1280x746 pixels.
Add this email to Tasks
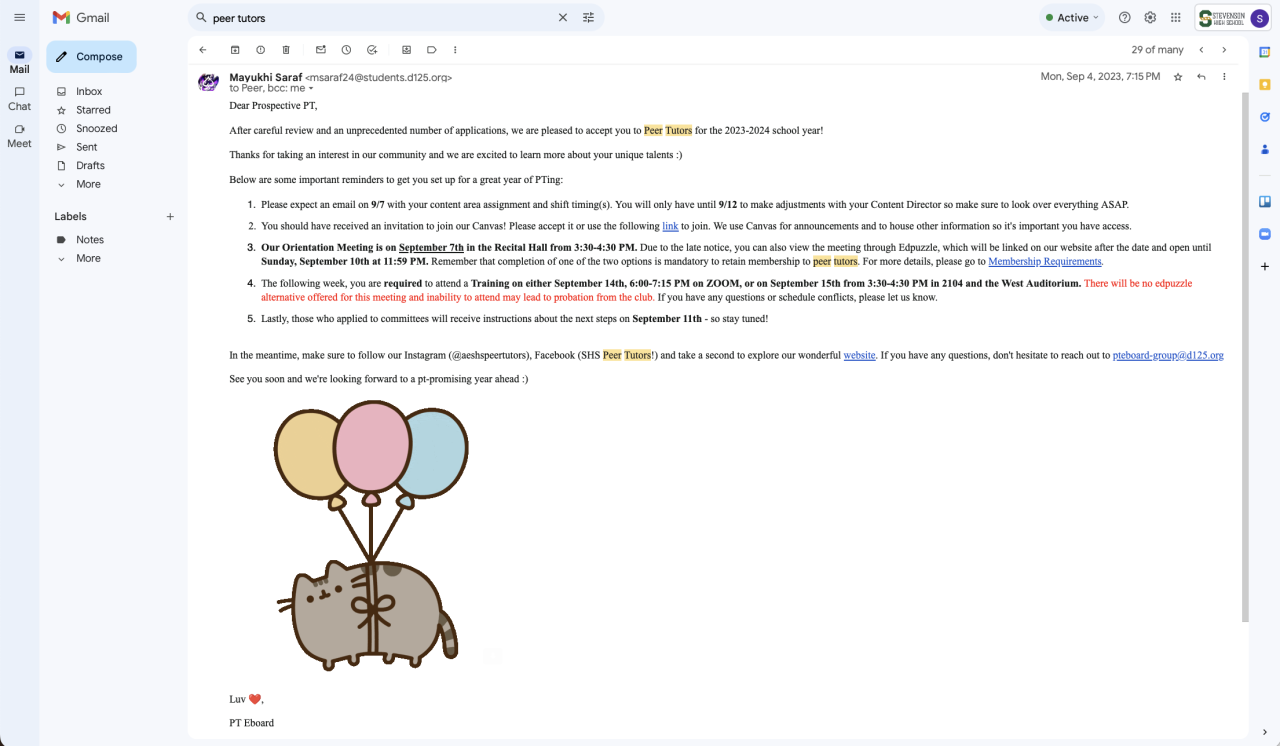pos(372,50)
